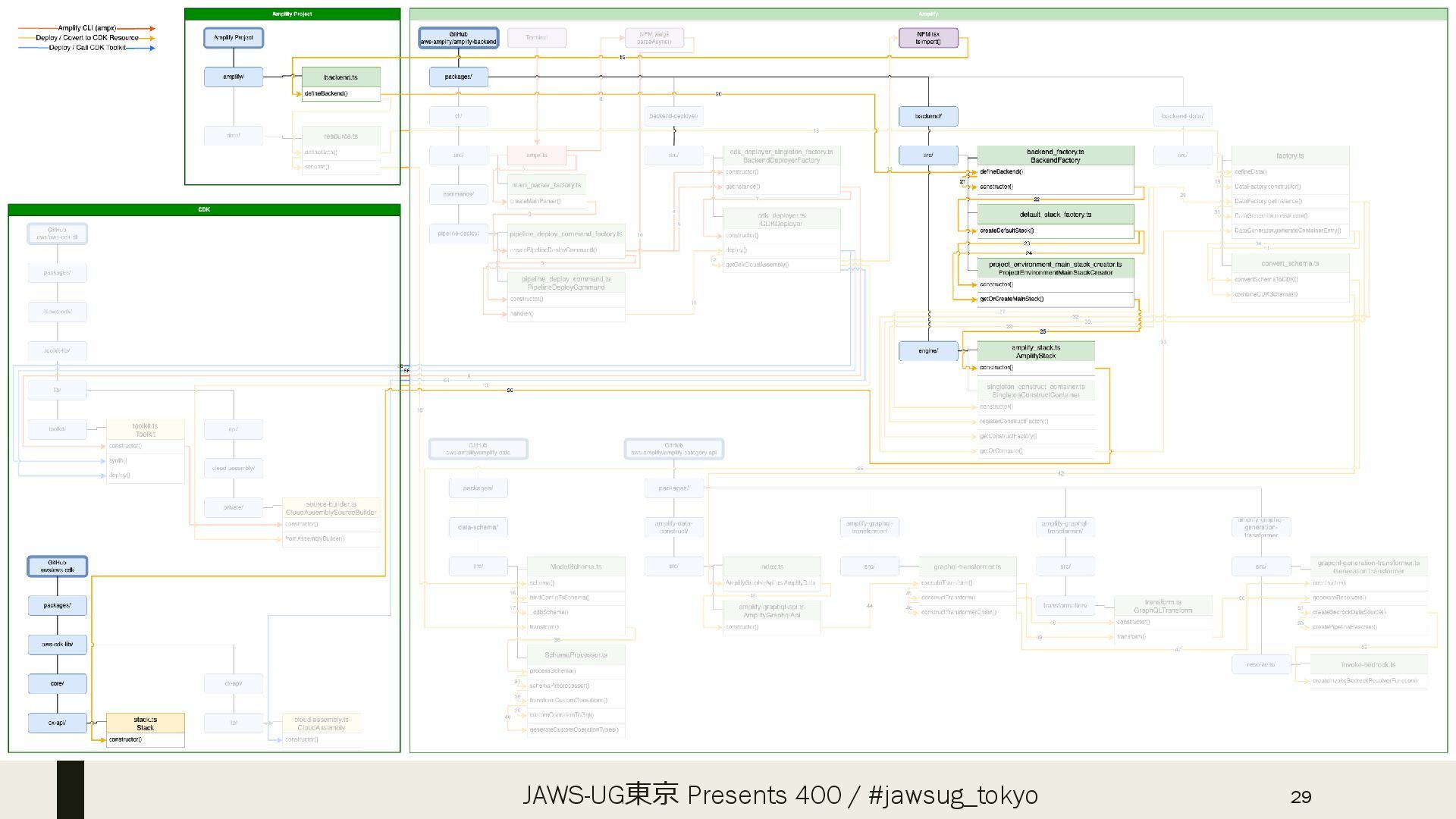Click the #jawsug_tokyo hashtag in the footer
The width and height of the screenshot is (1456, 819).
(x=953, y=795)
